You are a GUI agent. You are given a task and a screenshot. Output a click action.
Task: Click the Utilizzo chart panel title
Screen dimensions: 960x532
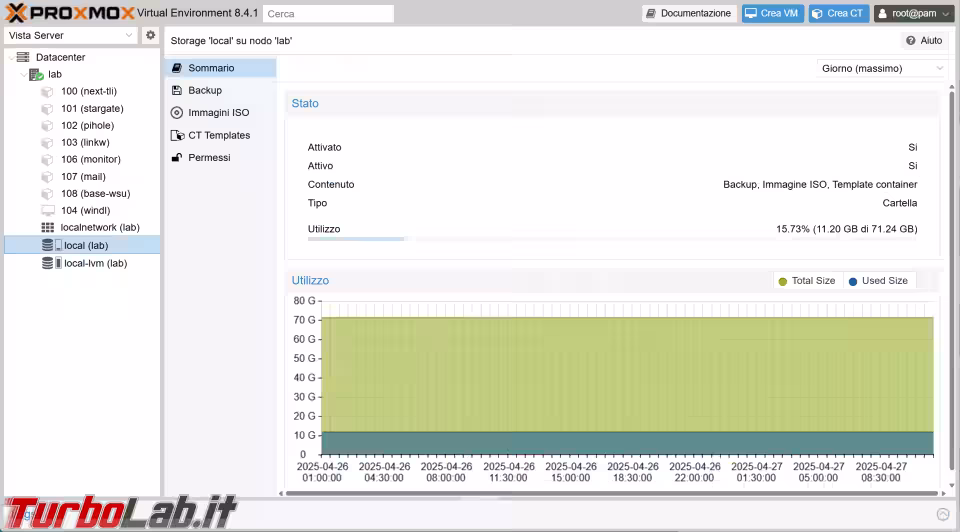(310, 280)
